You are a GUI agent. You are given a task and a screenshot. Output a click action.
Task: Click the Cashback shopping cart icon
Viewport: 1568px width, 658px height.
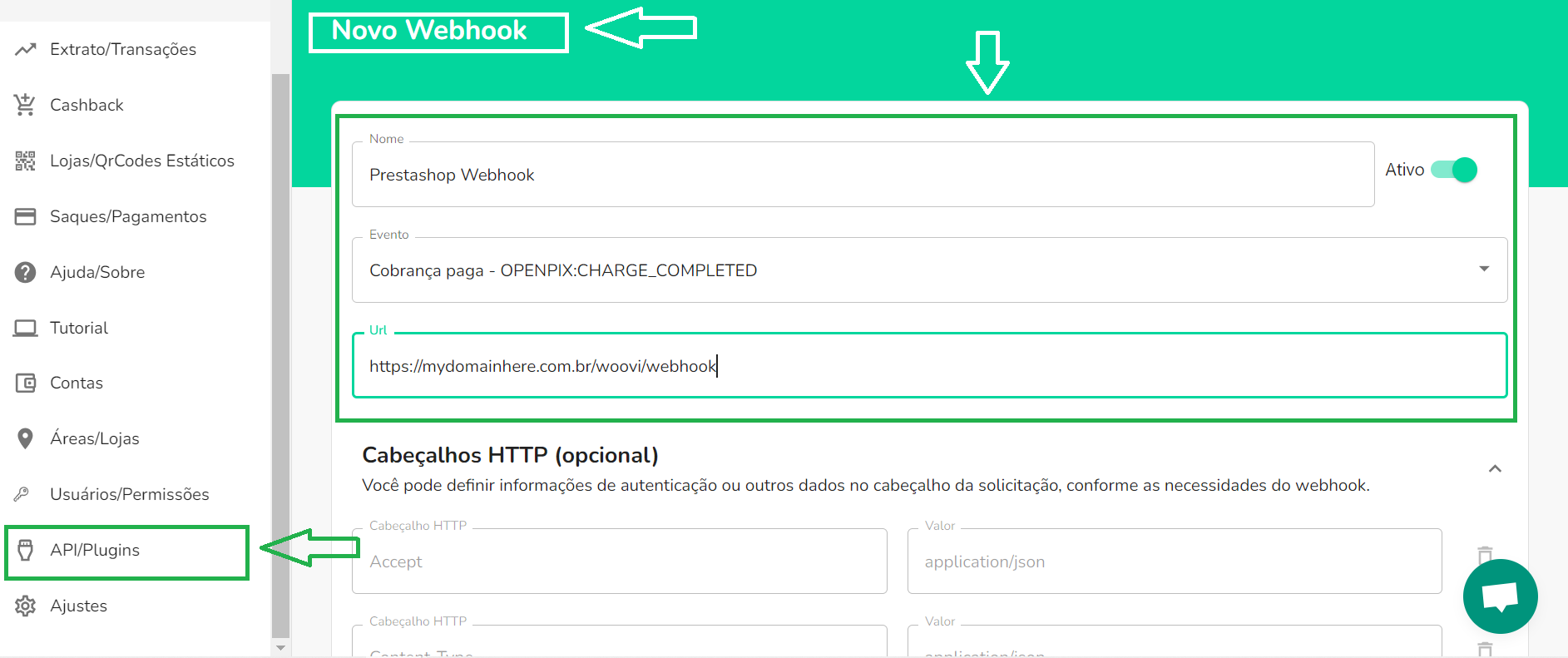[25, 105]
